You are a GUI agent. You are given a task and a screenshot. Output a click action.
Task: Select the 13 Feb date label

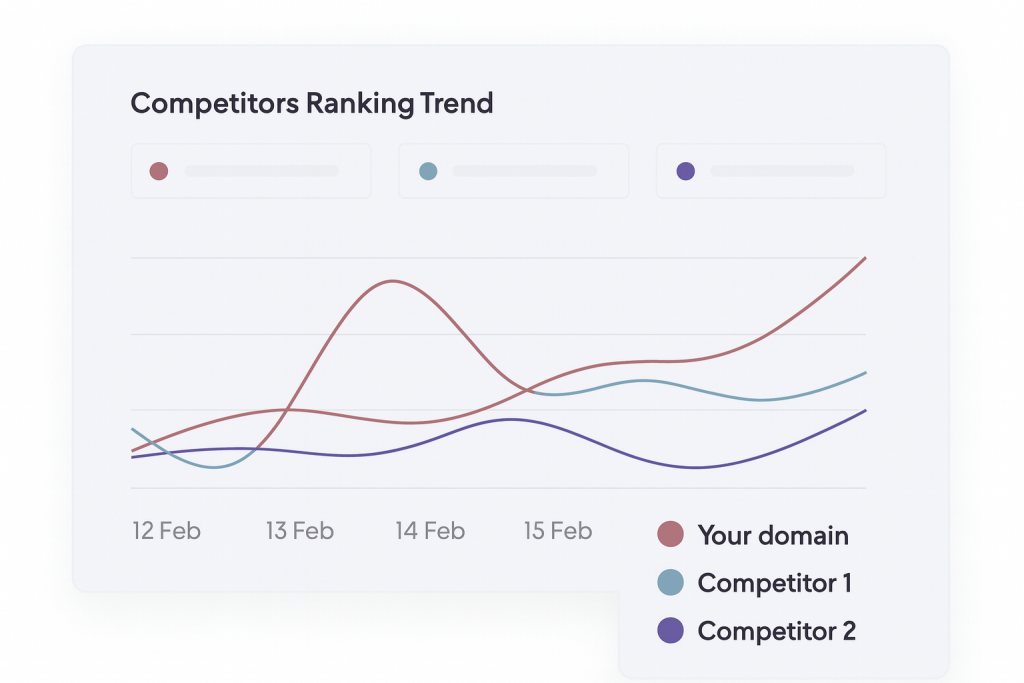[299, 530]
